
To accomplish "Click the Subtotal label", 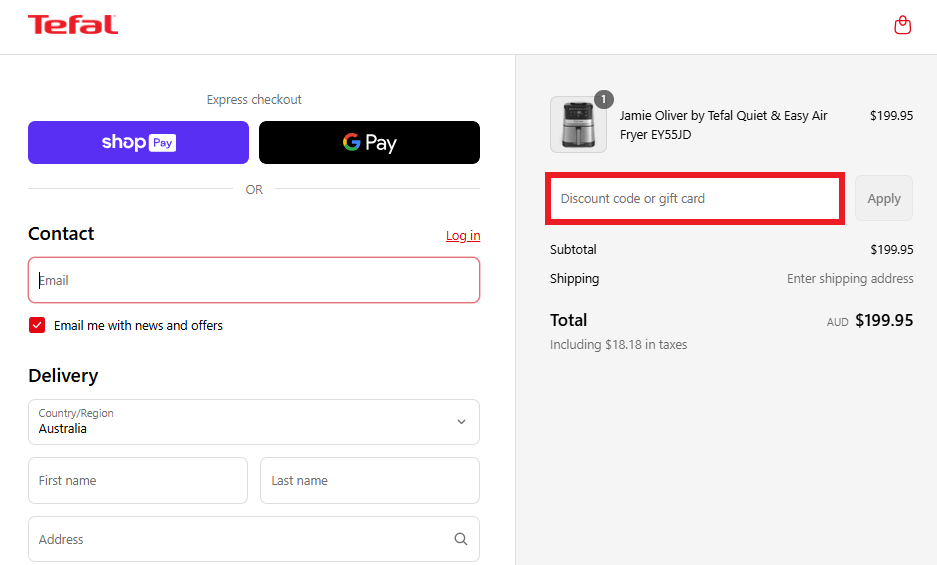I will [573, 249].
